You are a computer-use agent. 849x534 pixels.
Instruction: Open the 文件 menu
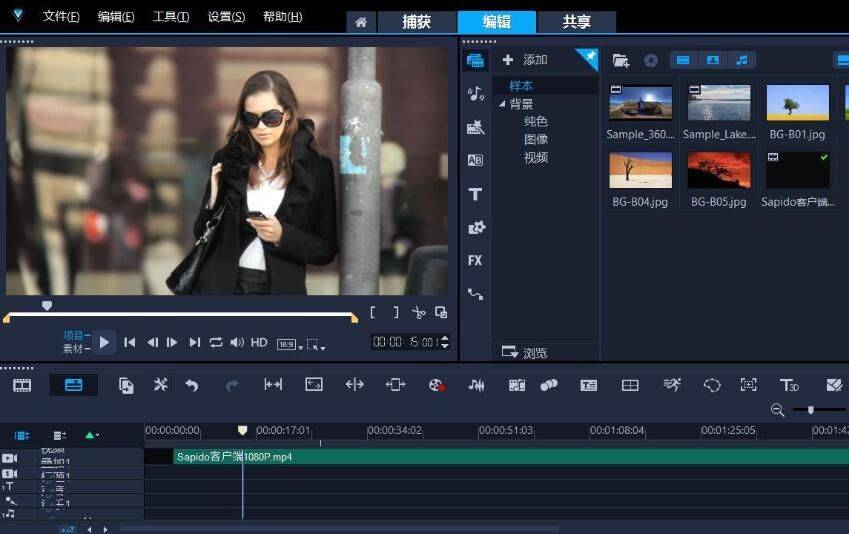(61, 17)
